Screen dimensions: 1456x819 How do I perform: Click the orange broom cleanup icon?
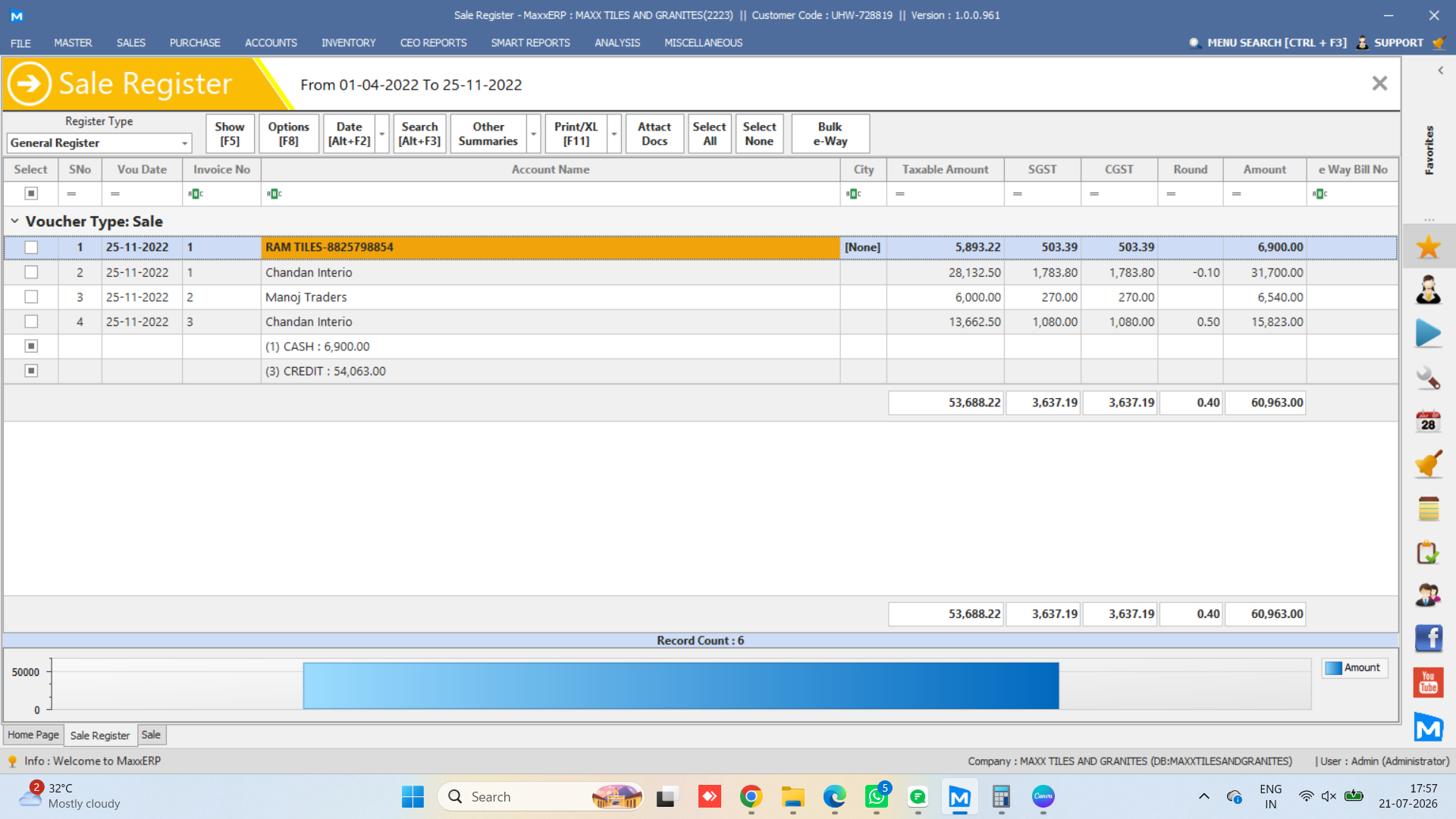1428,464
